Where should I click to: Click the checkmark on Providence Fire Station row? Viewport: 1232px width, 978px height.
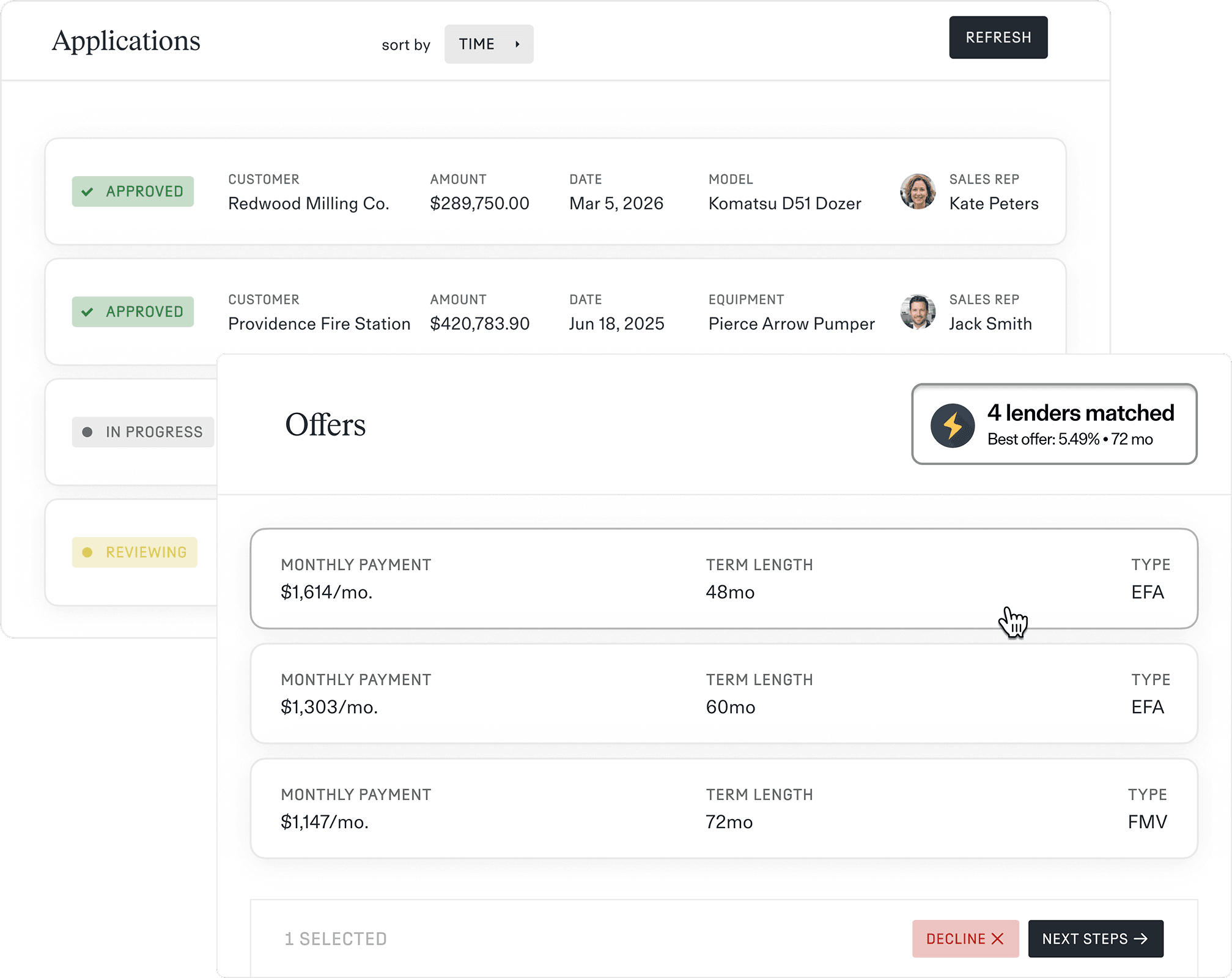click(87, 312)
